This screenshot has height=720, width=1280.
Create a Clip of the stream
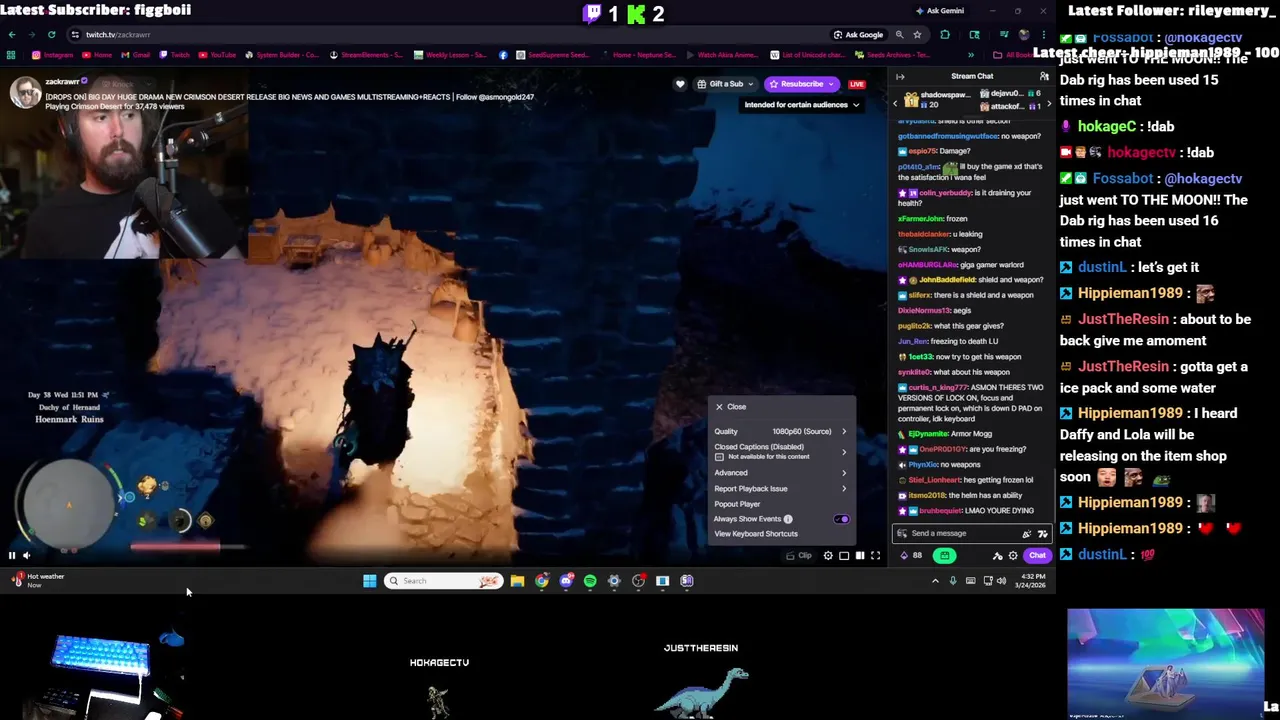tap(799, 555)
